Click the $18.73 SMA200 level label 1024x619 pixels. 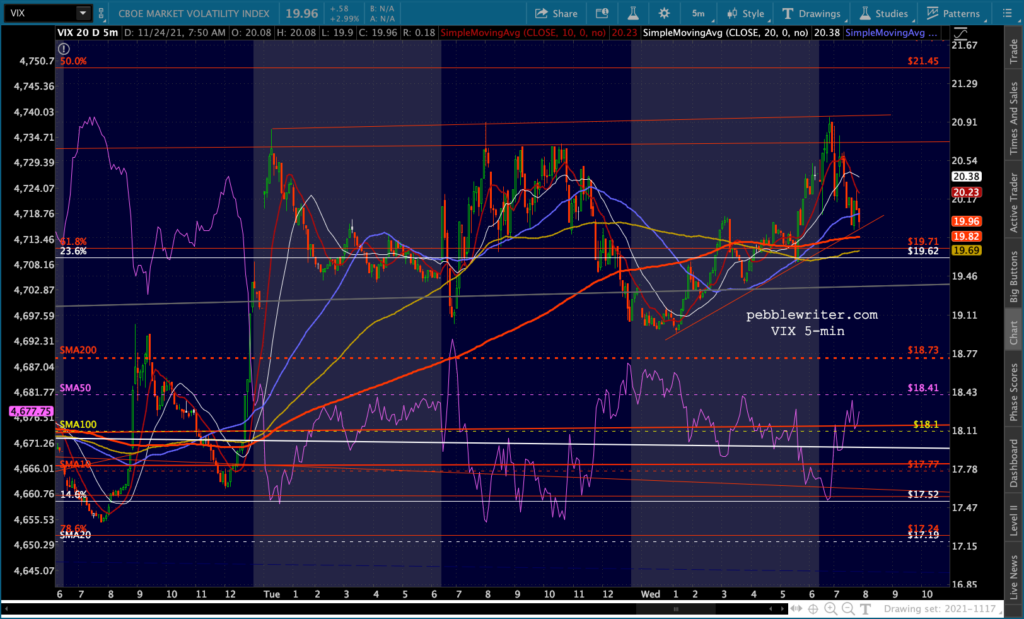(x=923, y=350)
